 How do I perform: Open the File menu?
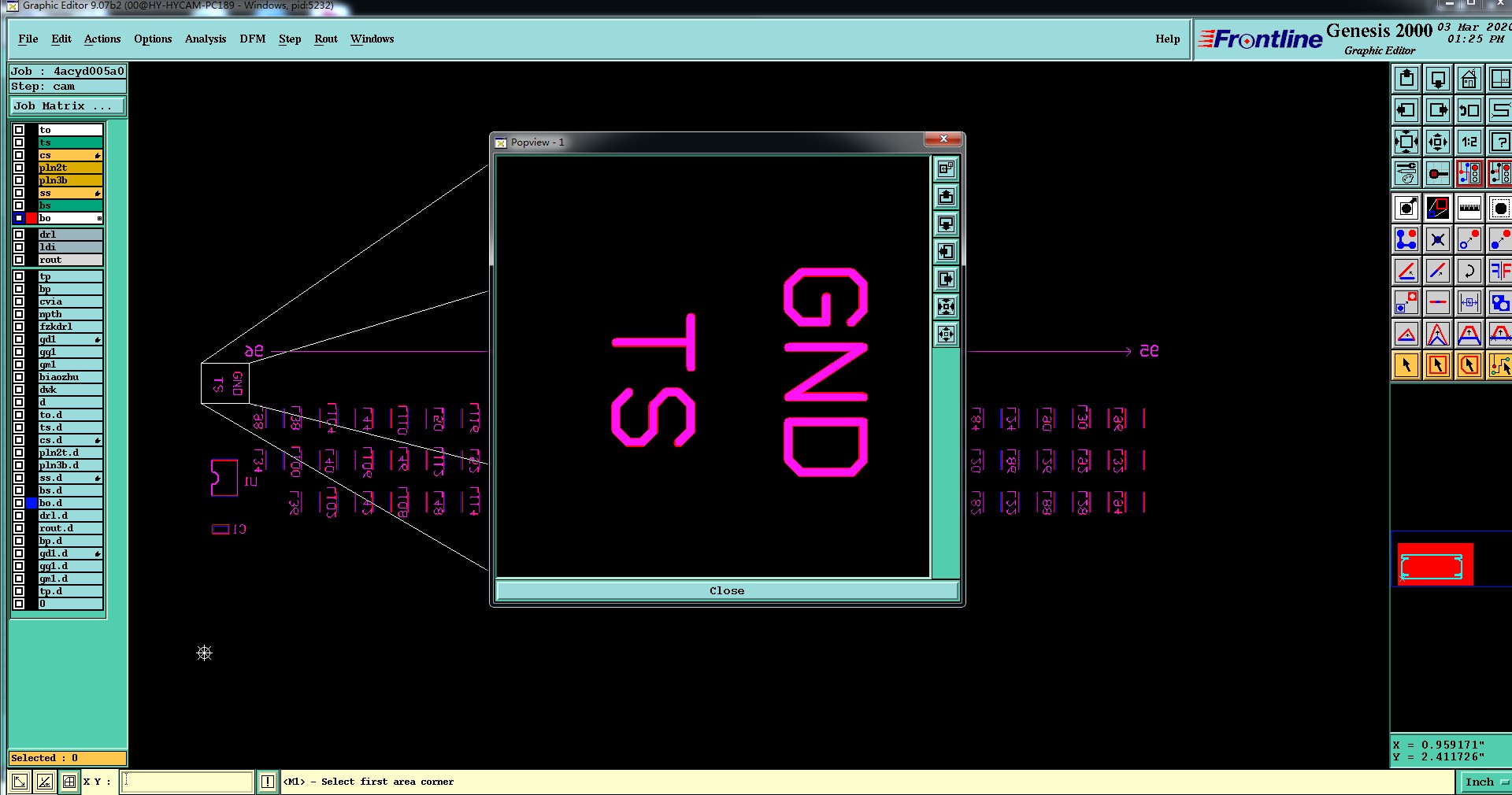point(28,39)
